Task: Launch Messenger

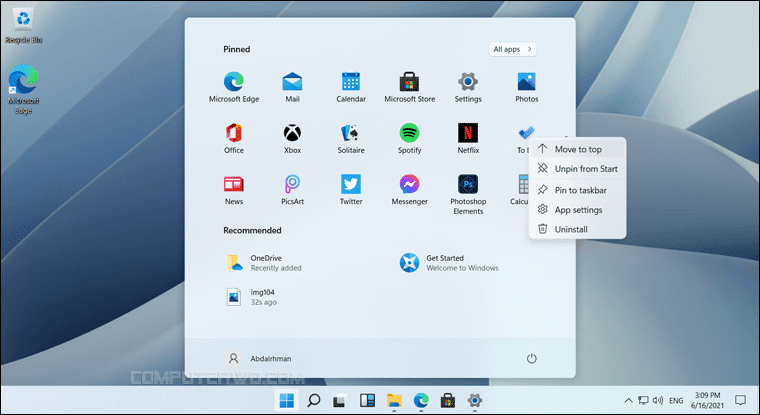Action: point(409,190)
